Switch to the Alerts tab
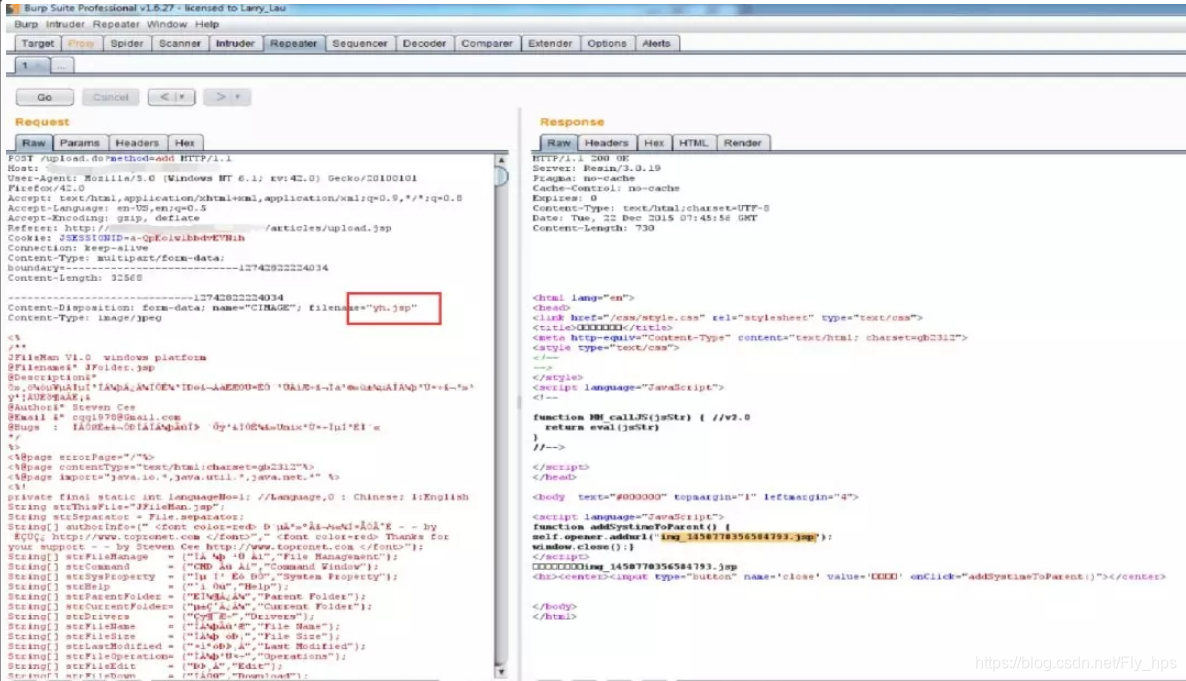Screen dimensions: 1186x681 [657, 43]
